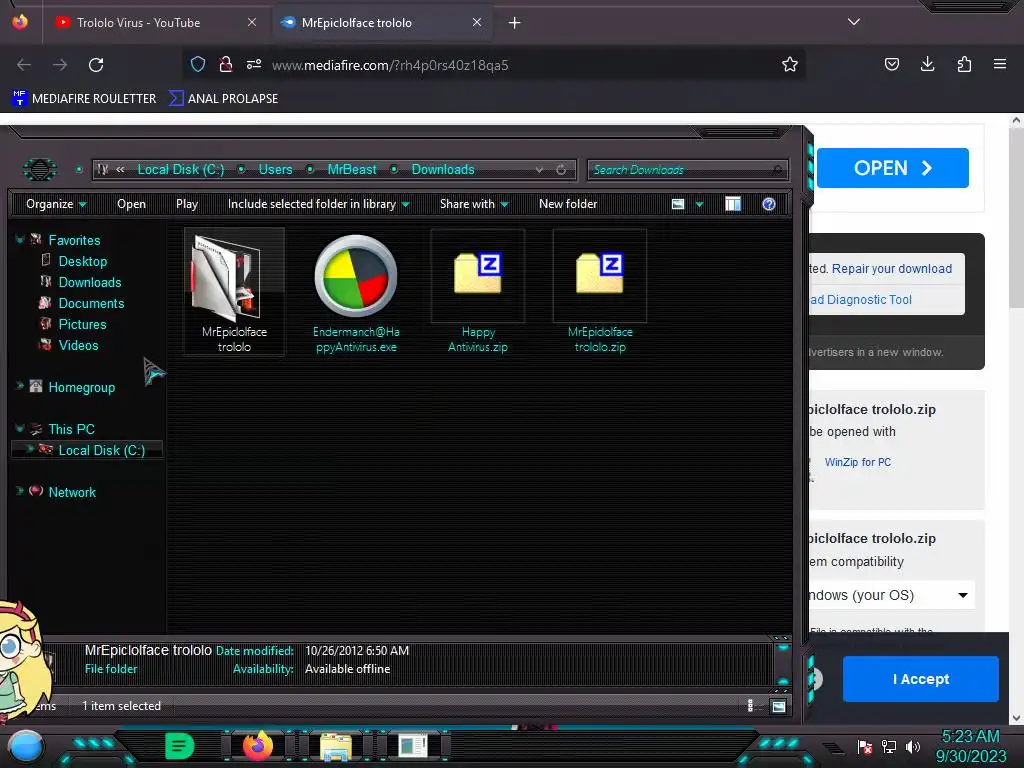The image size is (1024, 768).
Task: Click the Search Downloads field
Action: point(688,170)
